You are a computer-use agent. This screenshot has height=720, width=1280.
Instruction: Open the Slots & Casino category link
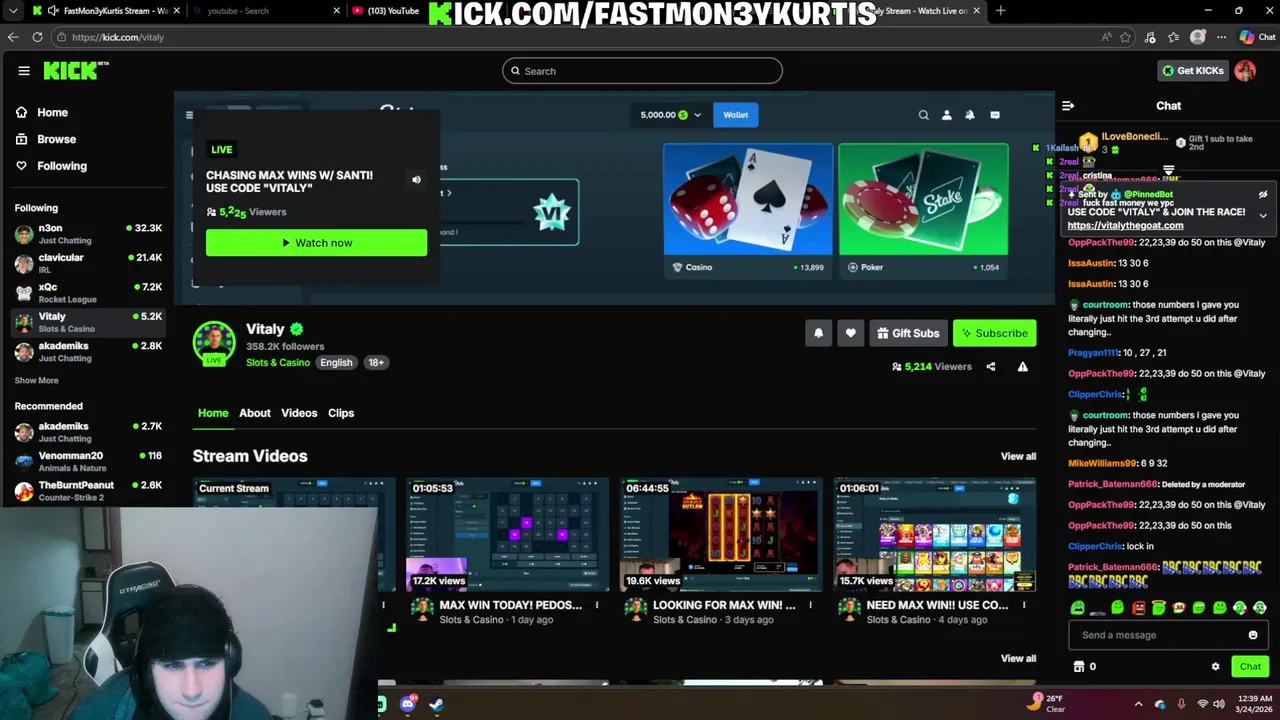[x=278, y=363]
